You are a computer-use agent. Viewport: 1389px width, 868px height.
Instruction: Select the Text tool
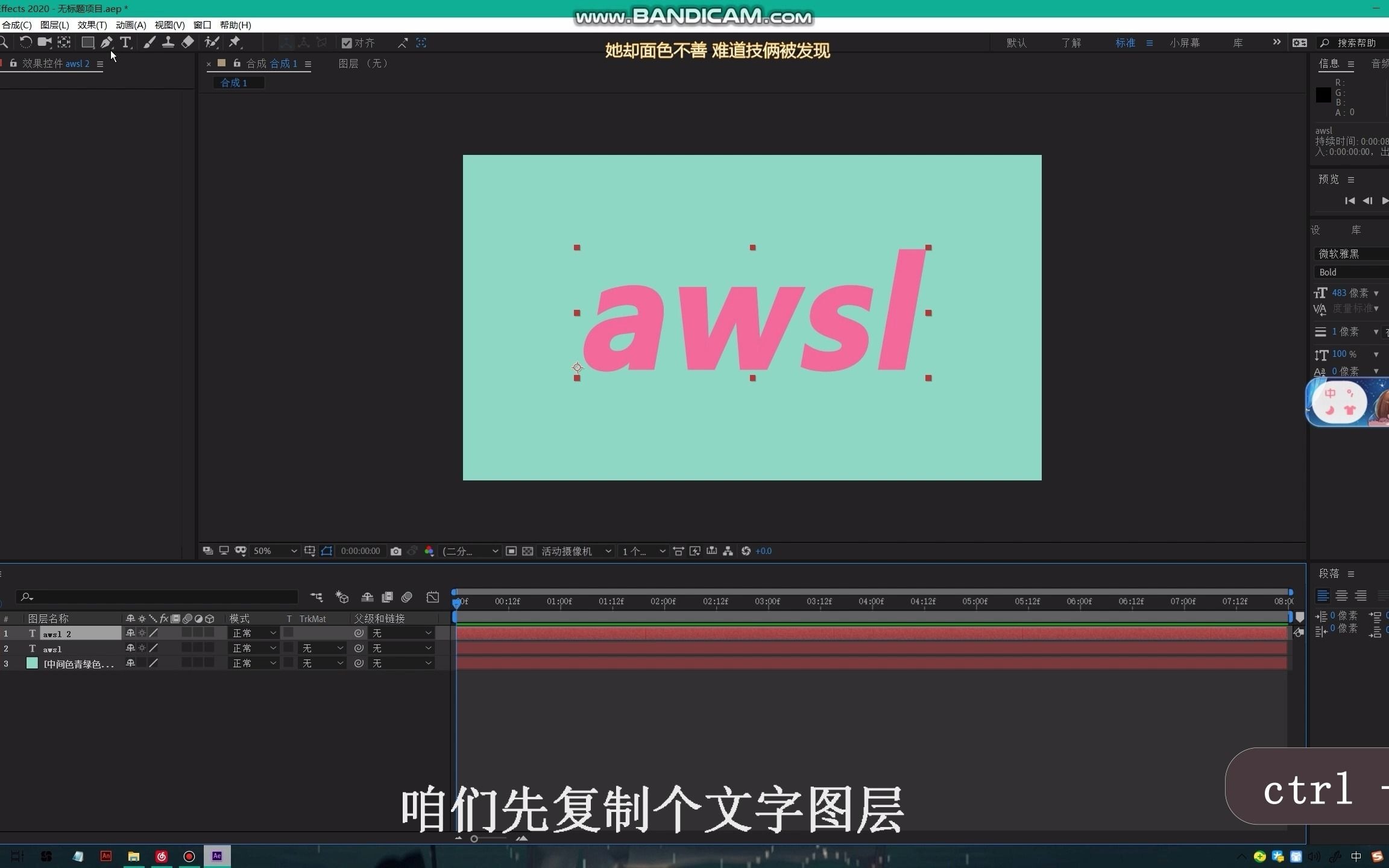click(x=127, y=42)
